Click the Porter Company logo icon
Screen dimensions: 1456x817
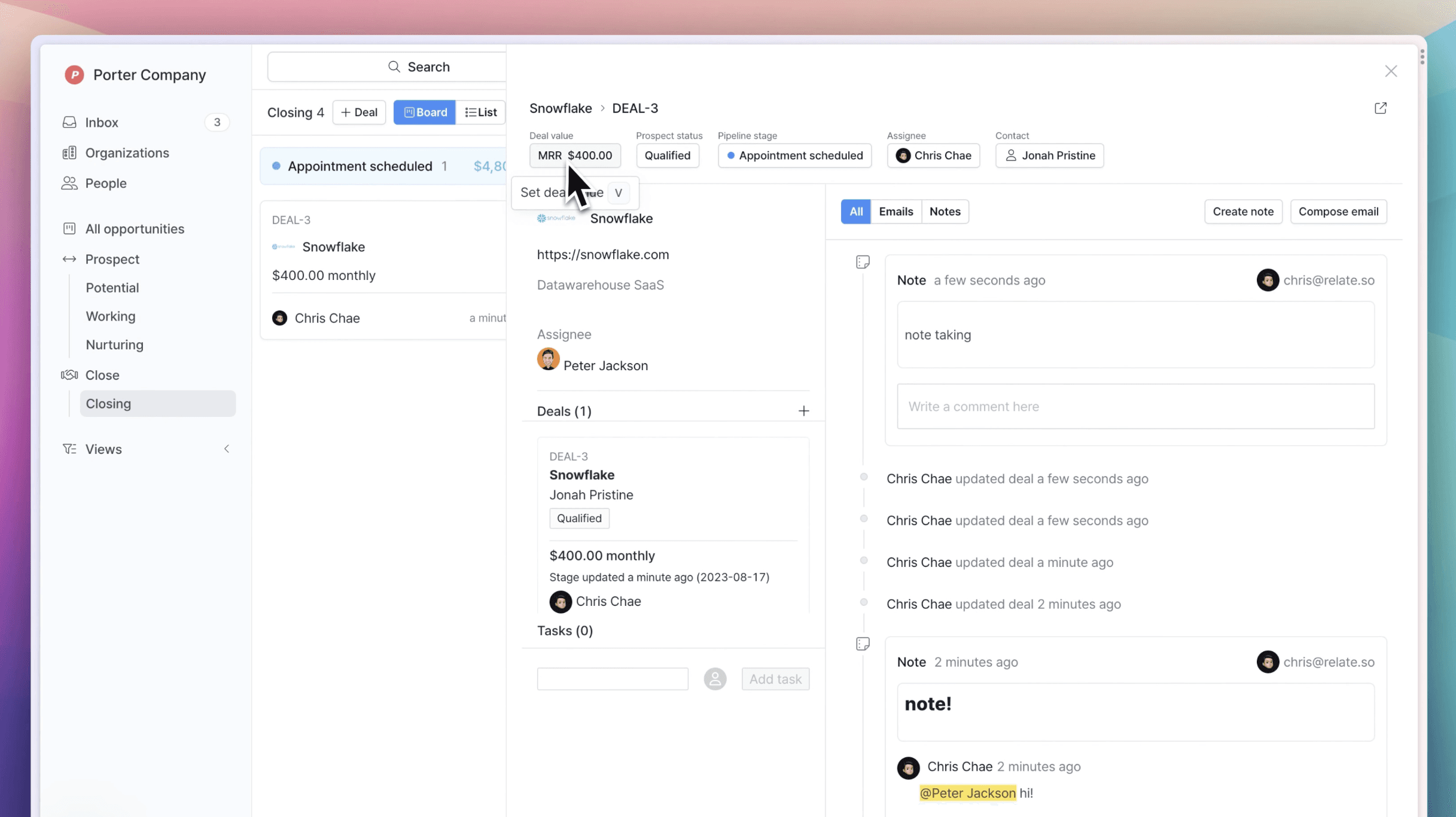click(74, 75)
